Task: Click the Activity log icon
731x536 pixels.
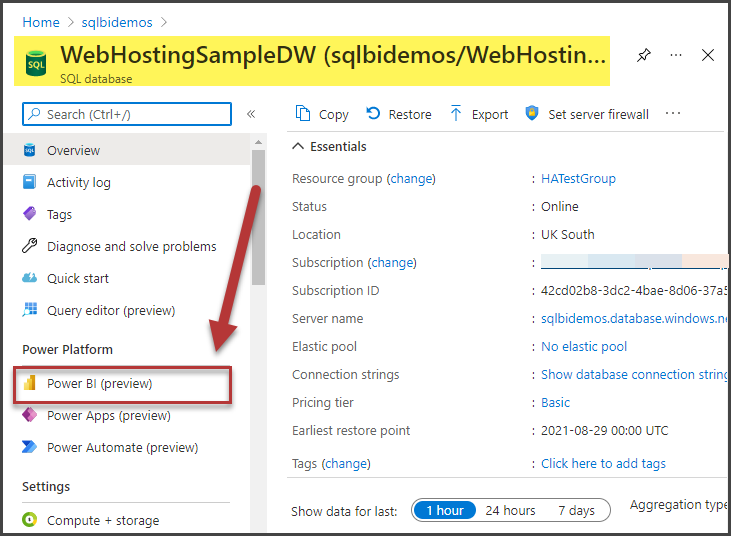Action: pos(29,182)
